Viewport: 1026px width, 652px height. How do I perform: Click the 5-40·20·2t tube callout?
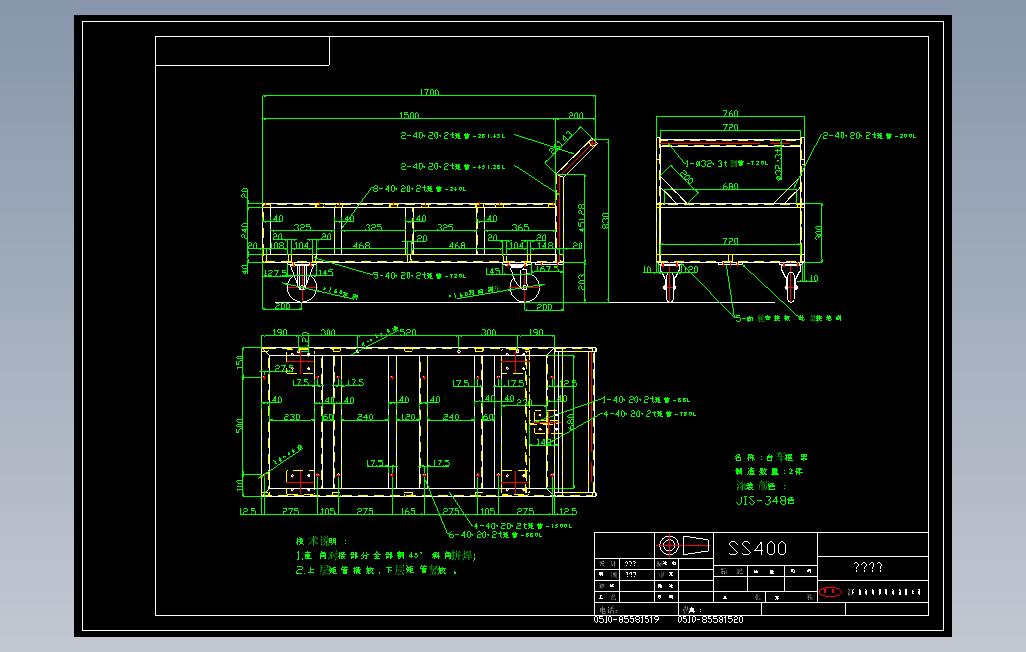click(x=419, y=276)
